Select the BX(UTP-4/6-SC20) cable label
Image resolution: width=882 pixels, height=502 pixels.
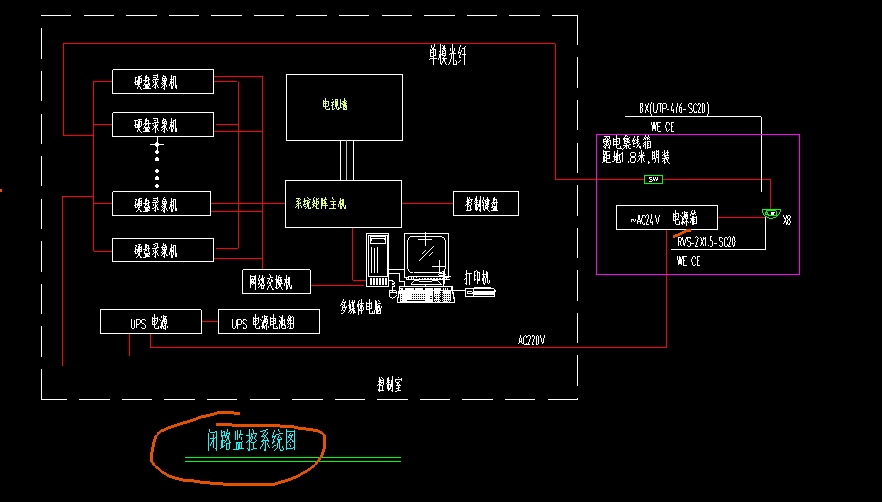(674, 109)
